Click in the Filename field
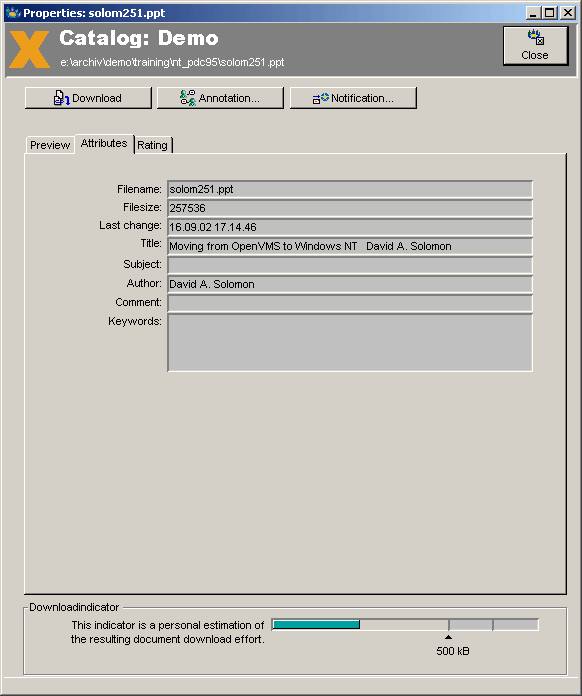The image size is (582, 696). [350, 189]
